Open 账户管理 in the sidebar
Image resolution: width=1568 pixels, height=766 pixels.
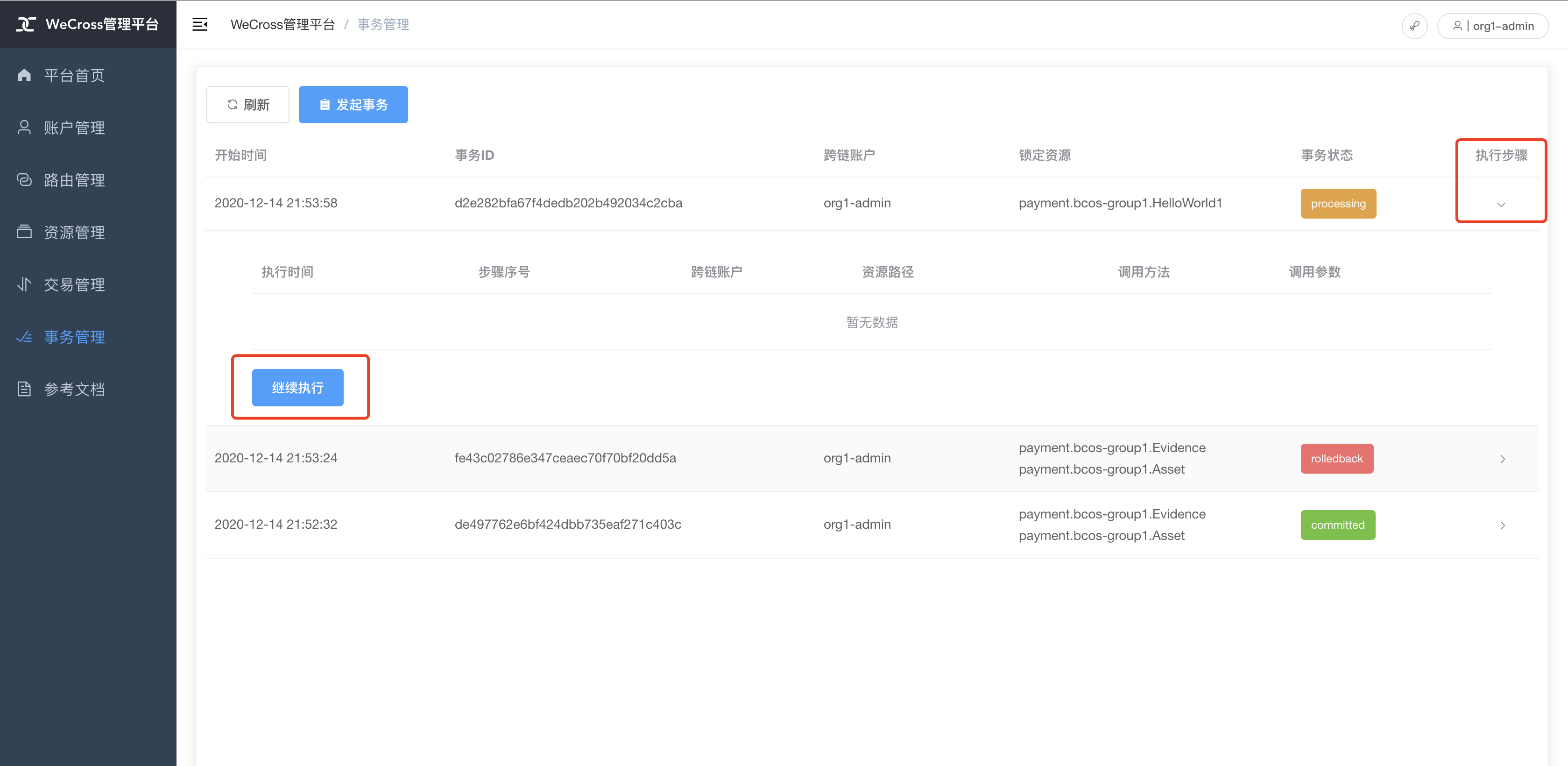(x=88, y=128)
